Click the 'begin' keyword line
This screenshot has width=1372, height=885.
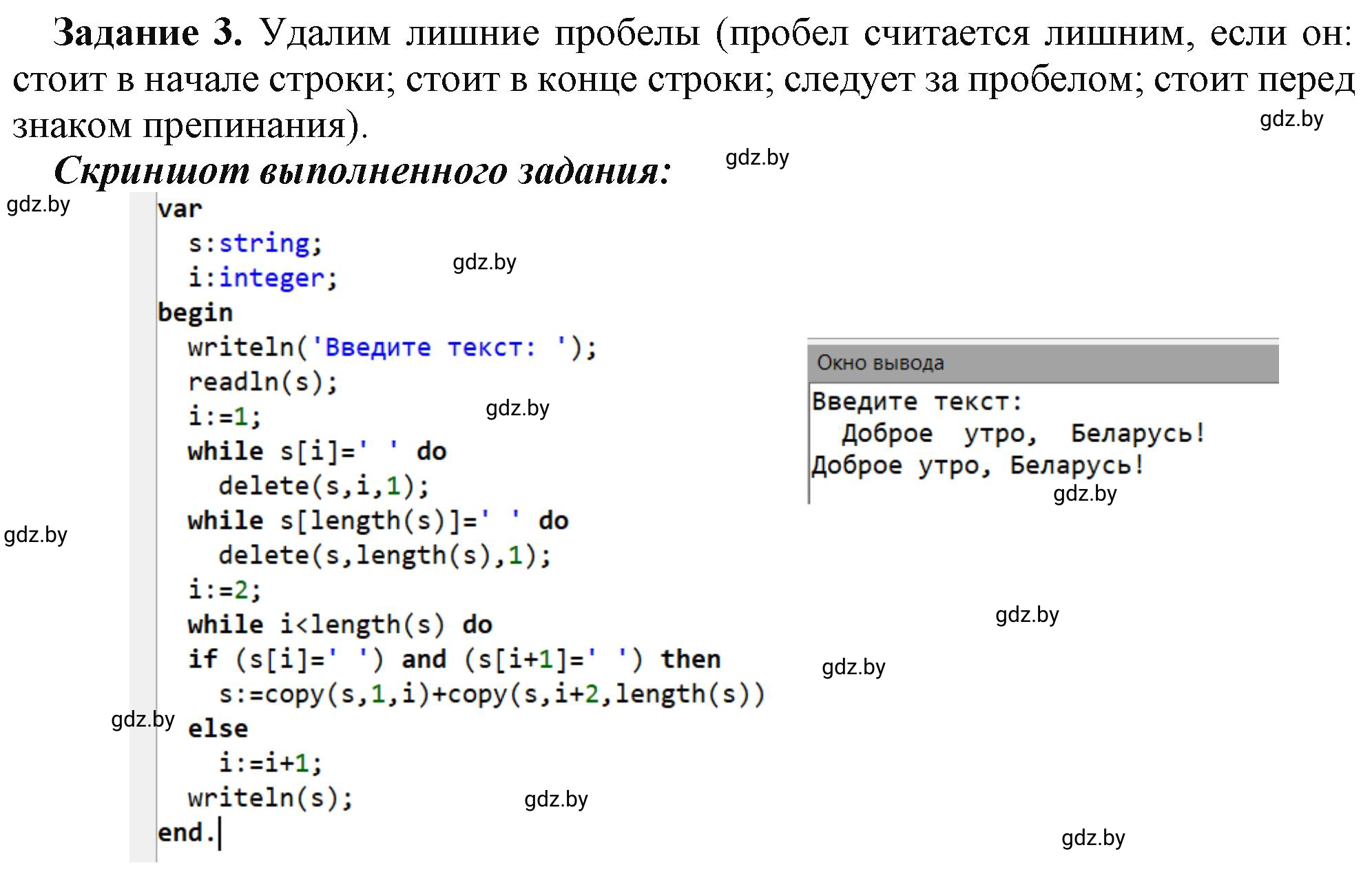[x=195, y=313]
